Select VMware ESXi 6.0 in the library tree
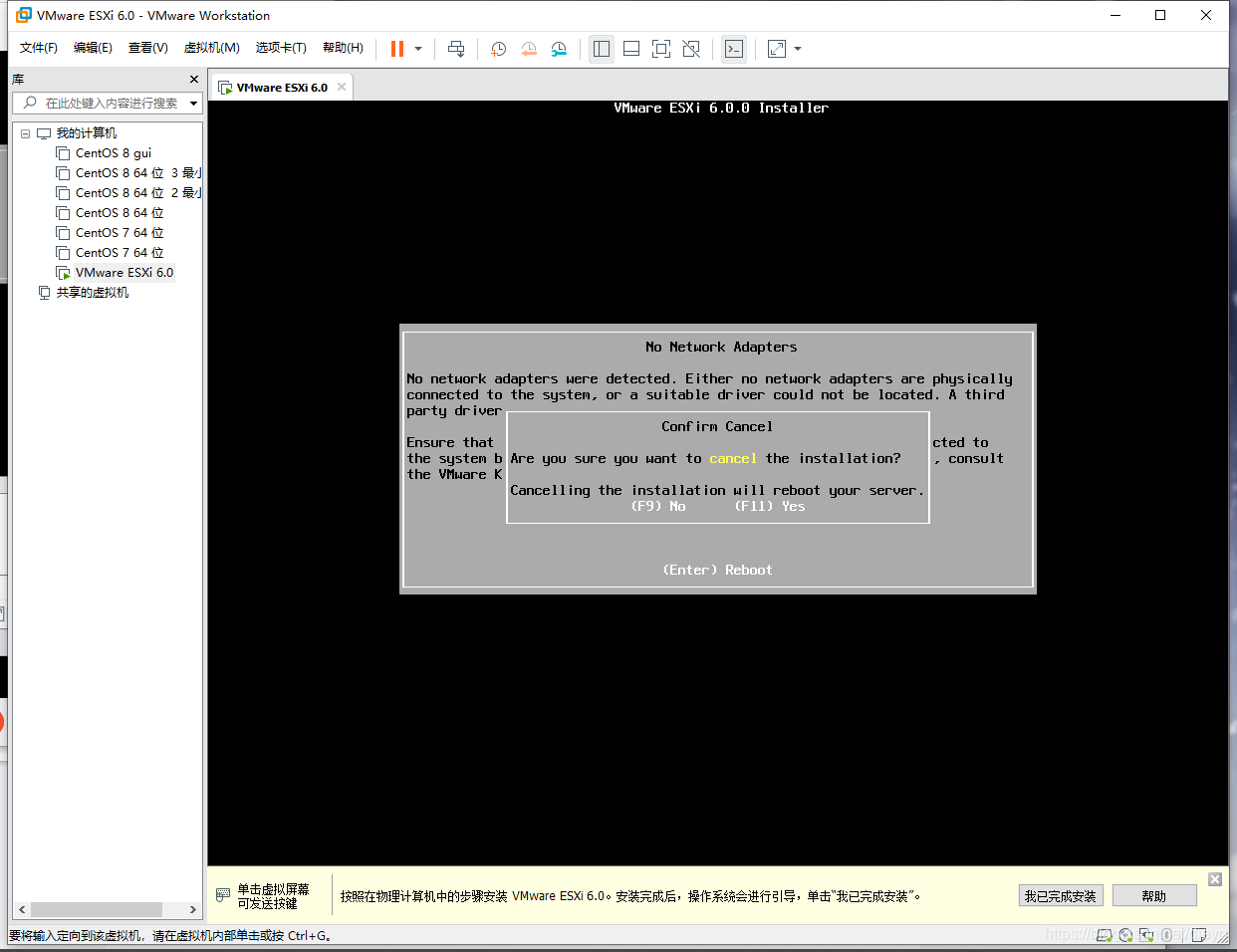 coord(124,273)
